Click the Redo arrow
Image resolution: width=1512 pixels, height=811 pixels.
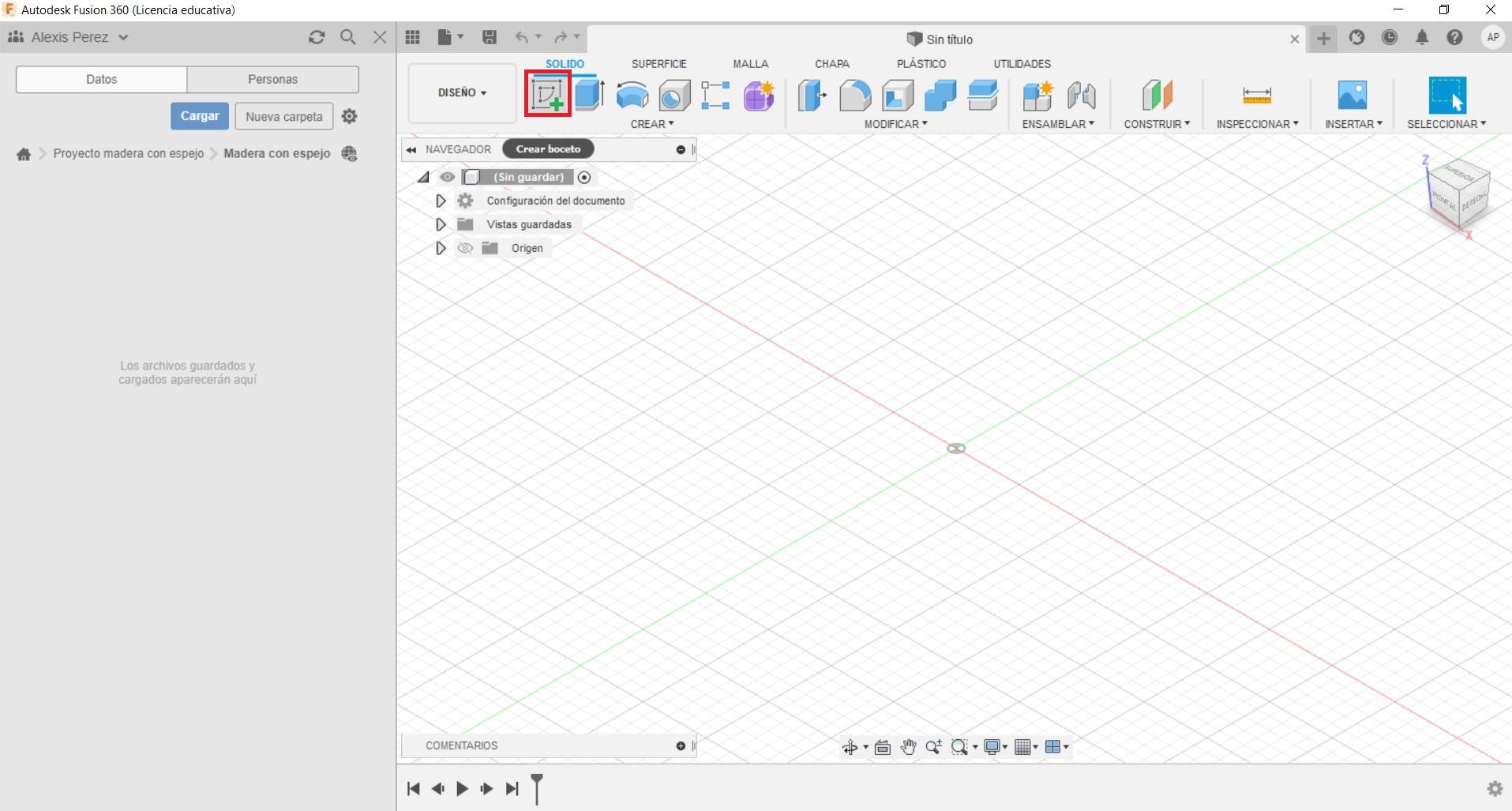point(561,37)
